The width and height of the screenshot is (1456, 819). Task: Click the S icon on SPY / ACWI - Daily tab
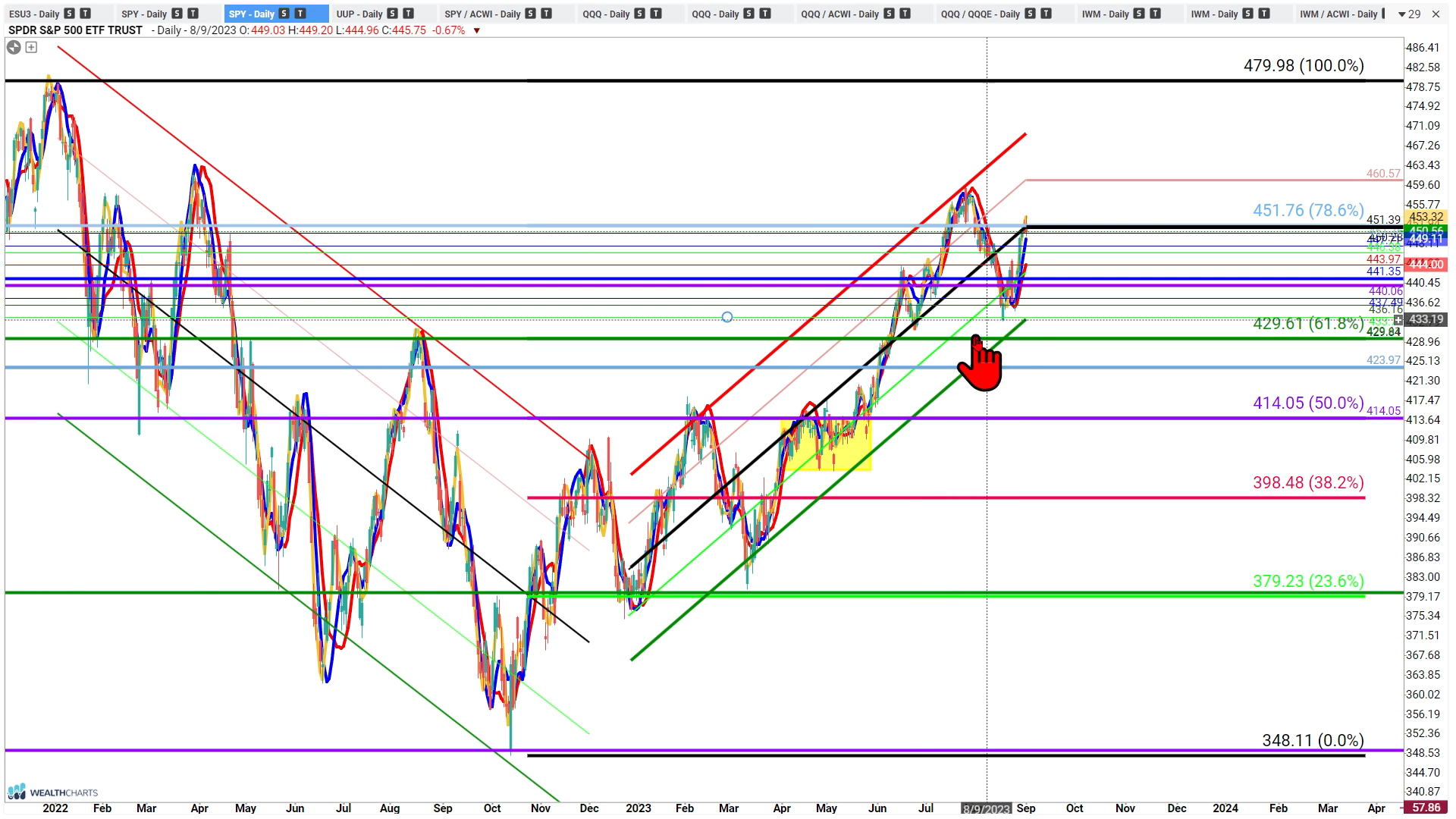click(x=531, y=14)
